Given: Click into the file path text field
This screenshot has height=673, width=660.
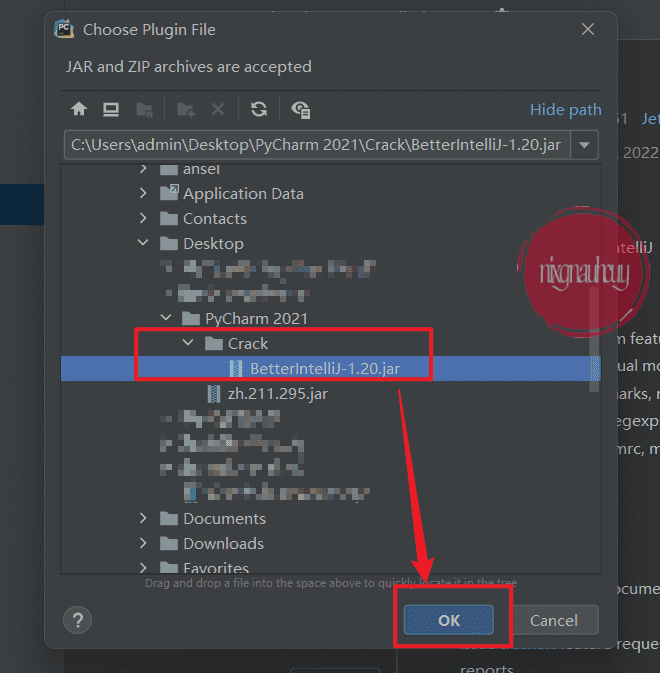Looking at the screenshot, I should point(317,145).
